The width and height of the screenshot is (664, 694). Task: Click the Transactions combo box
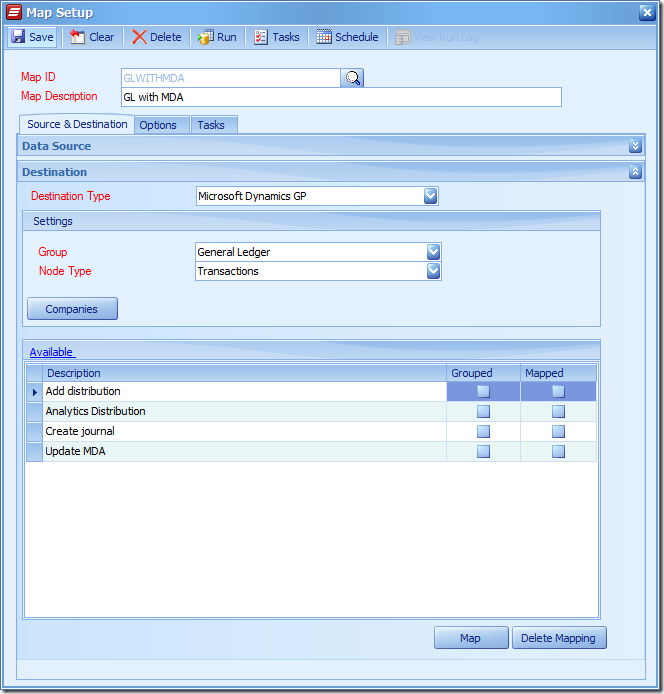(318, 271)
